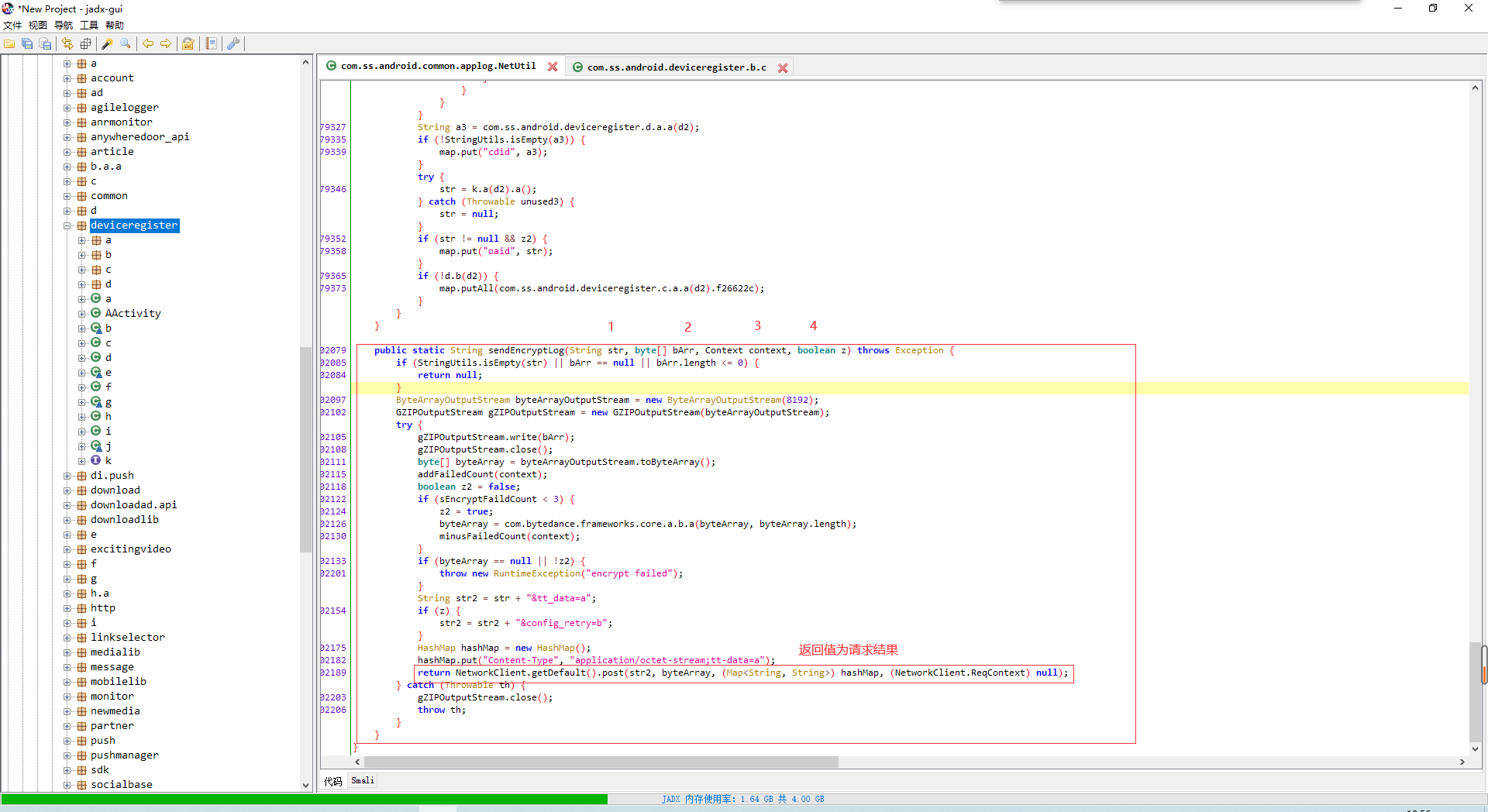Open the log viewer notebook icon
This screenshot has height=812, width=1488.
pyautogui.click(x=211, y=44)
